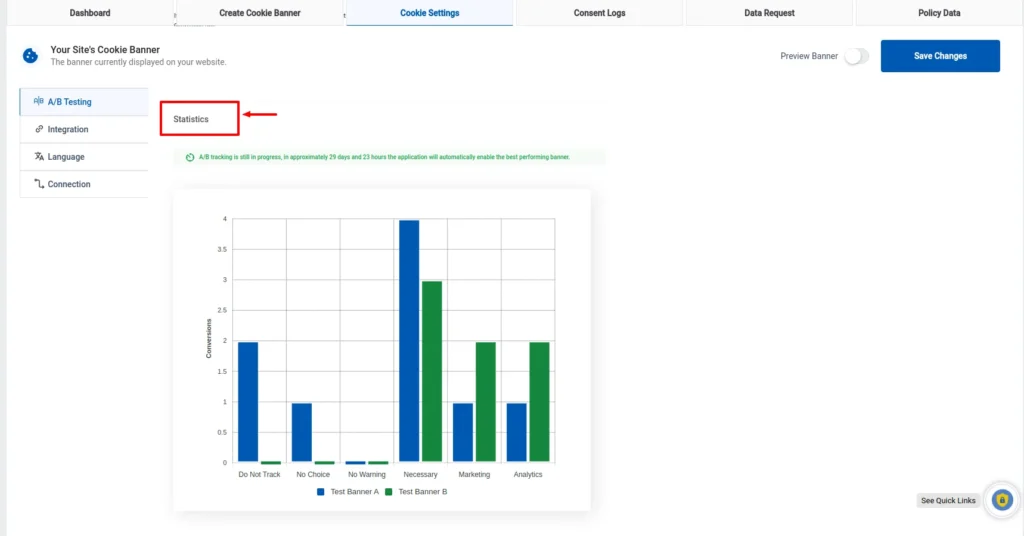Open the Dashboard tab
The image size is (1024, 536).
[x=90, y=13]
